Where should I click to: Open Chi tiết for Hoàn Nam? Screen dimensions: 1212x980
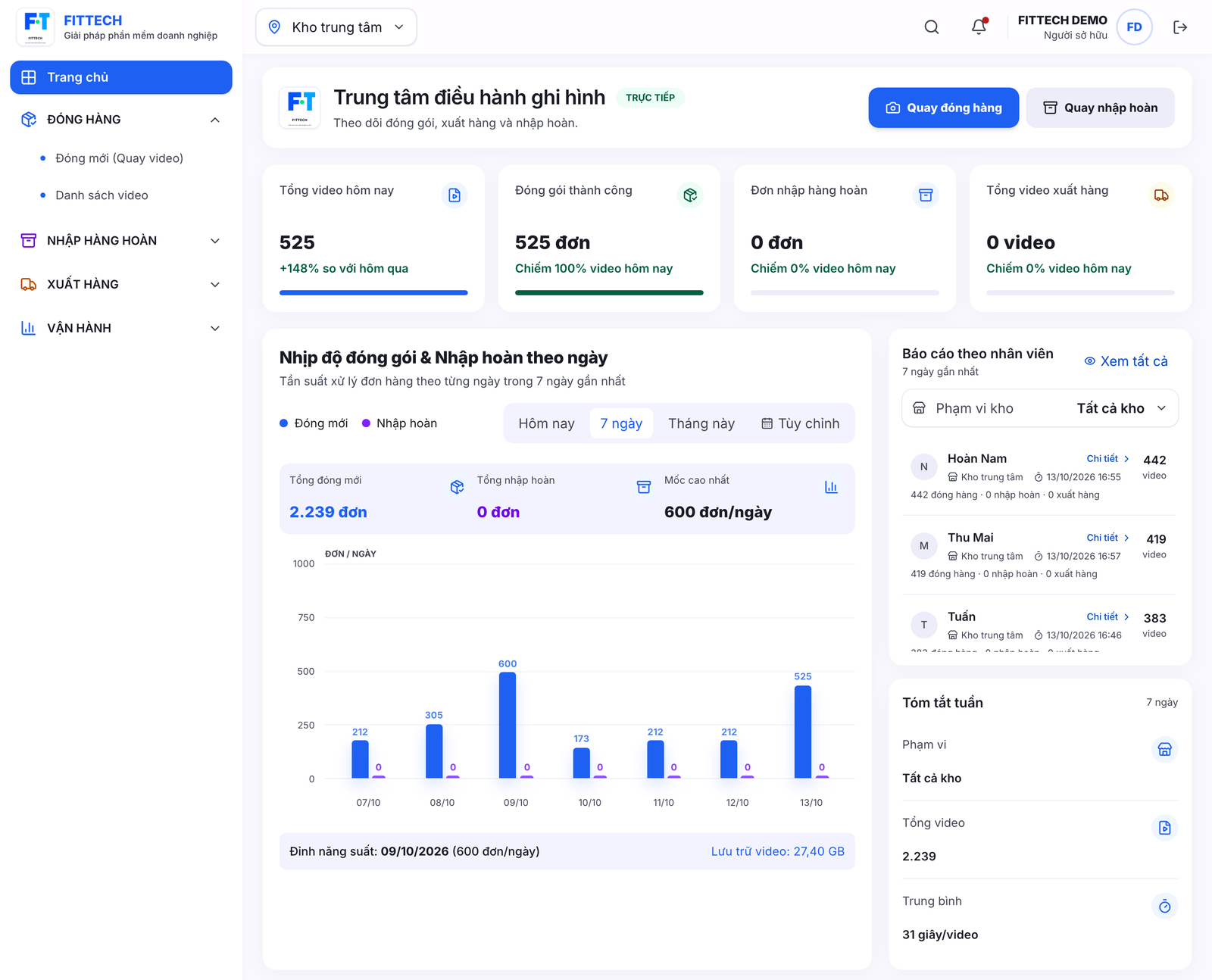1107,458
